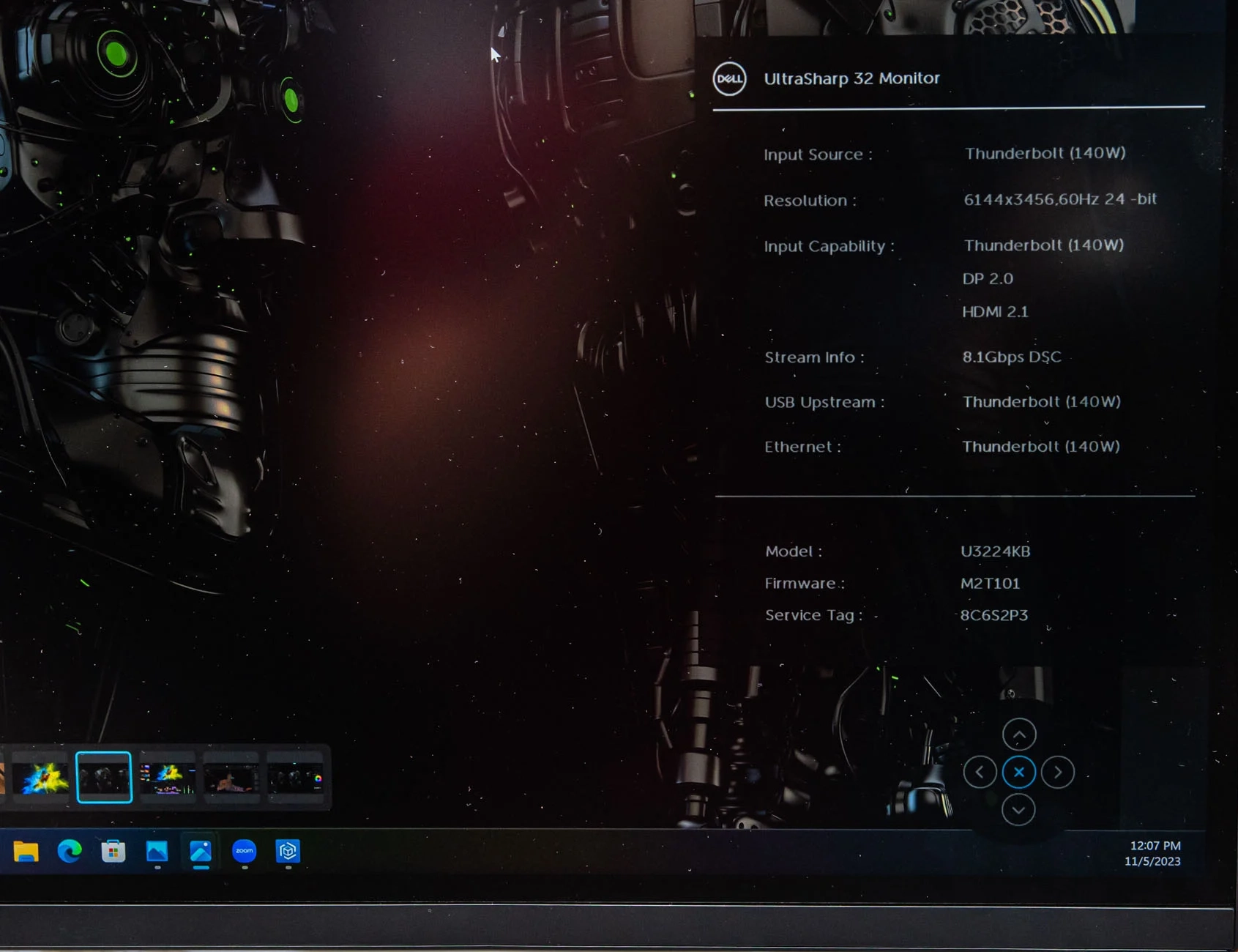1238x952 pixels.
Task: Close the OSD with the X button
Action: (x=1018, y=772)
